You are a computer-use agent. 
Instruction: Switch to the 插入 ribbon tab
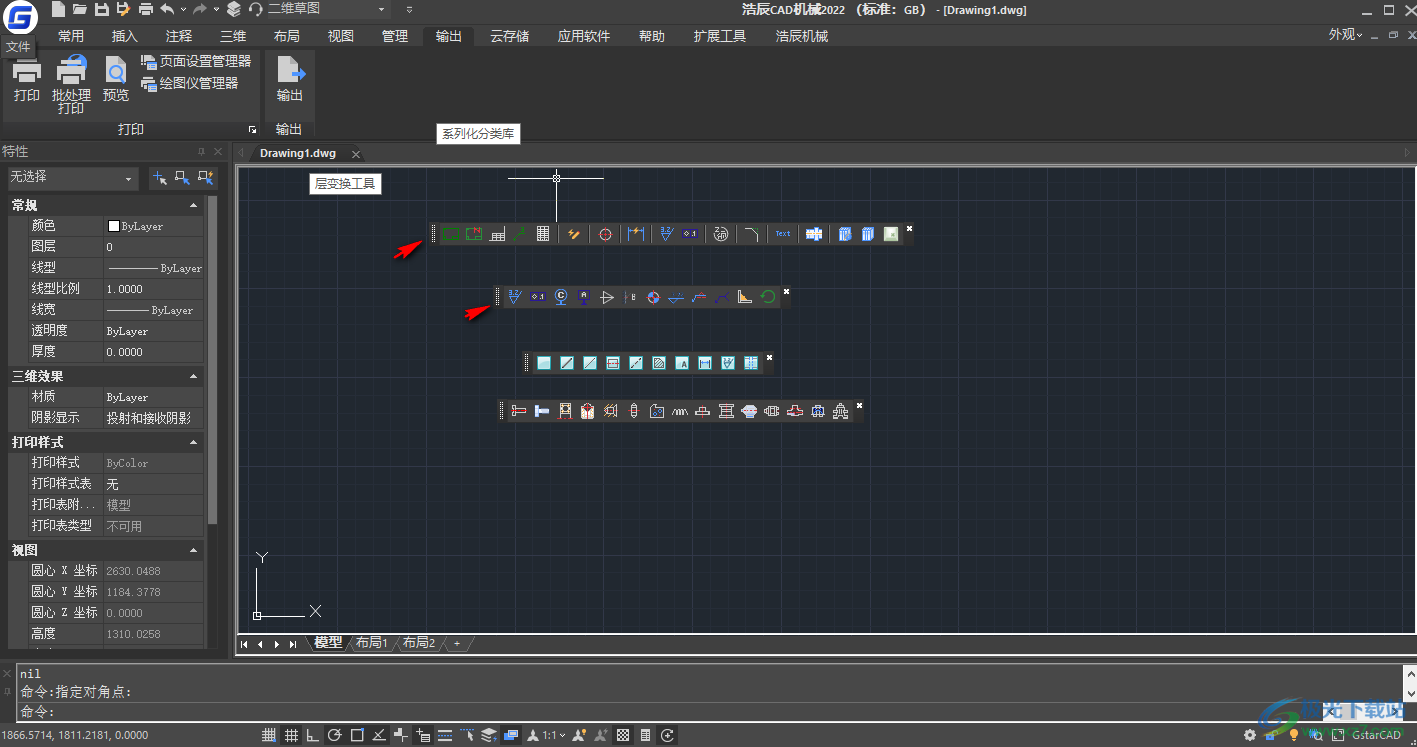pyautogui.click(x=125, y=36)
